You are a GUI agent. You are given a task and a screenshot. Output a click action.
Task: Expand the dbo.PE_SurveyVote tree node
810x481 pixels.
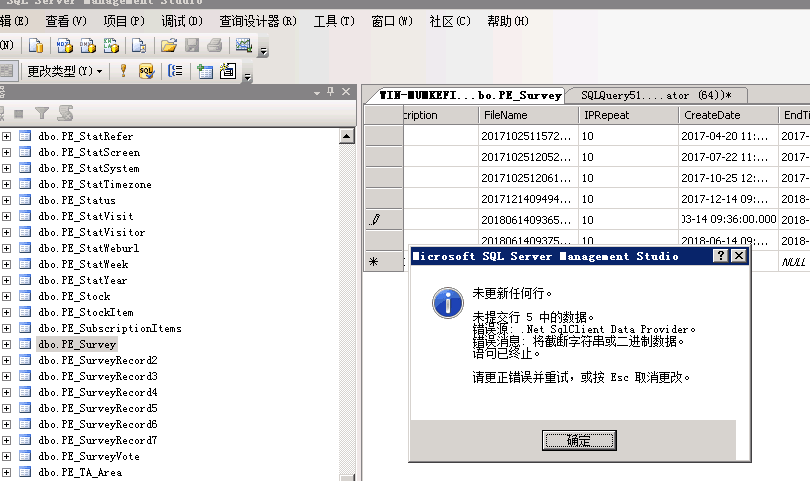point(7,456)
